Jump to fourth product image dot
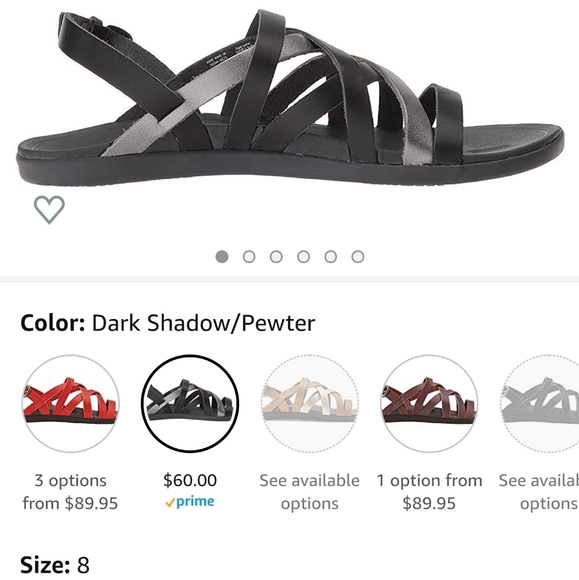The image size is (579, 580). (x=303, y=257)
